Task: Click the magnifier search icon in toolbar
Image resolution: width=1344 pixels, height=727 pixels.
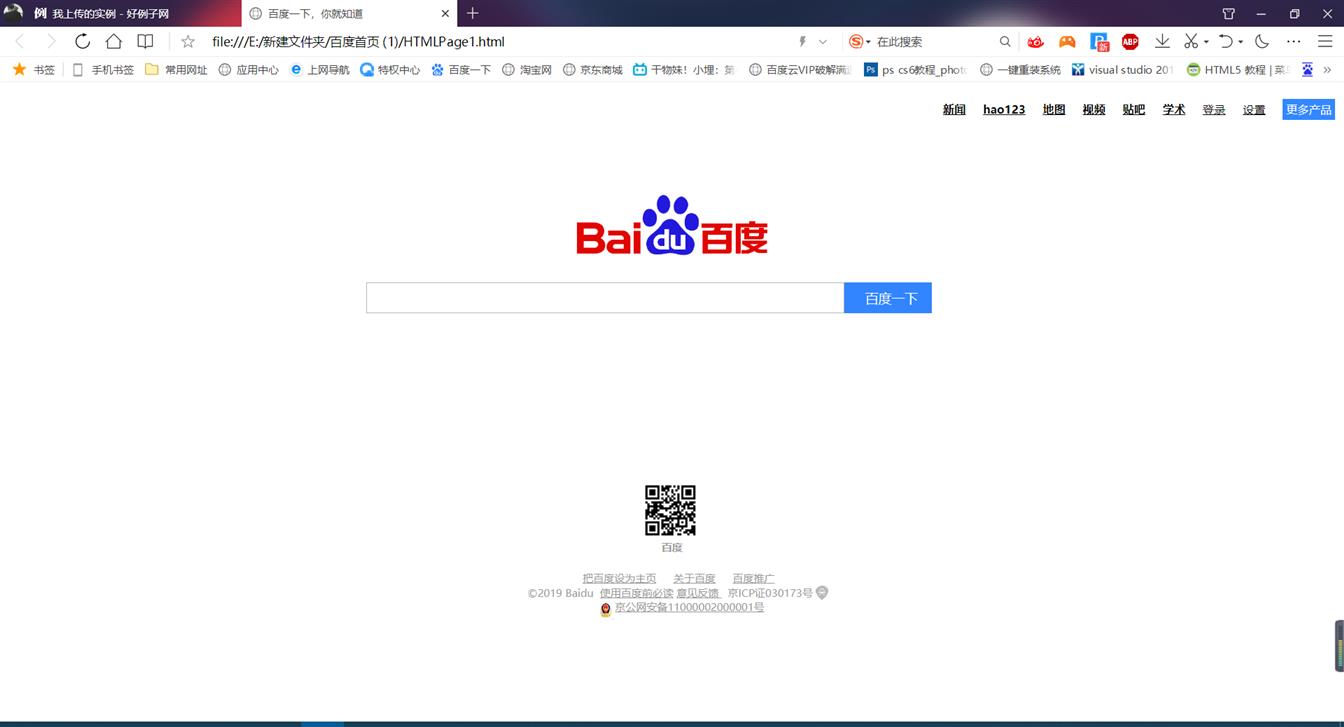Action: point(1005,41)
